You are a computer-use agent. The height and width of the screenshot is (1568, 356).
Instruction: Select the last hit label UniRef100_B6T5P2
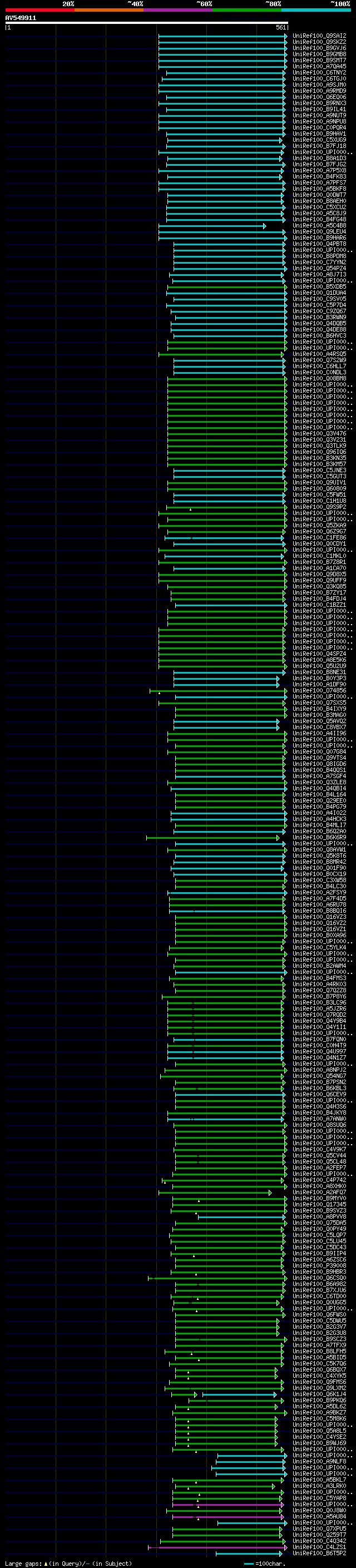point(319,1554)
